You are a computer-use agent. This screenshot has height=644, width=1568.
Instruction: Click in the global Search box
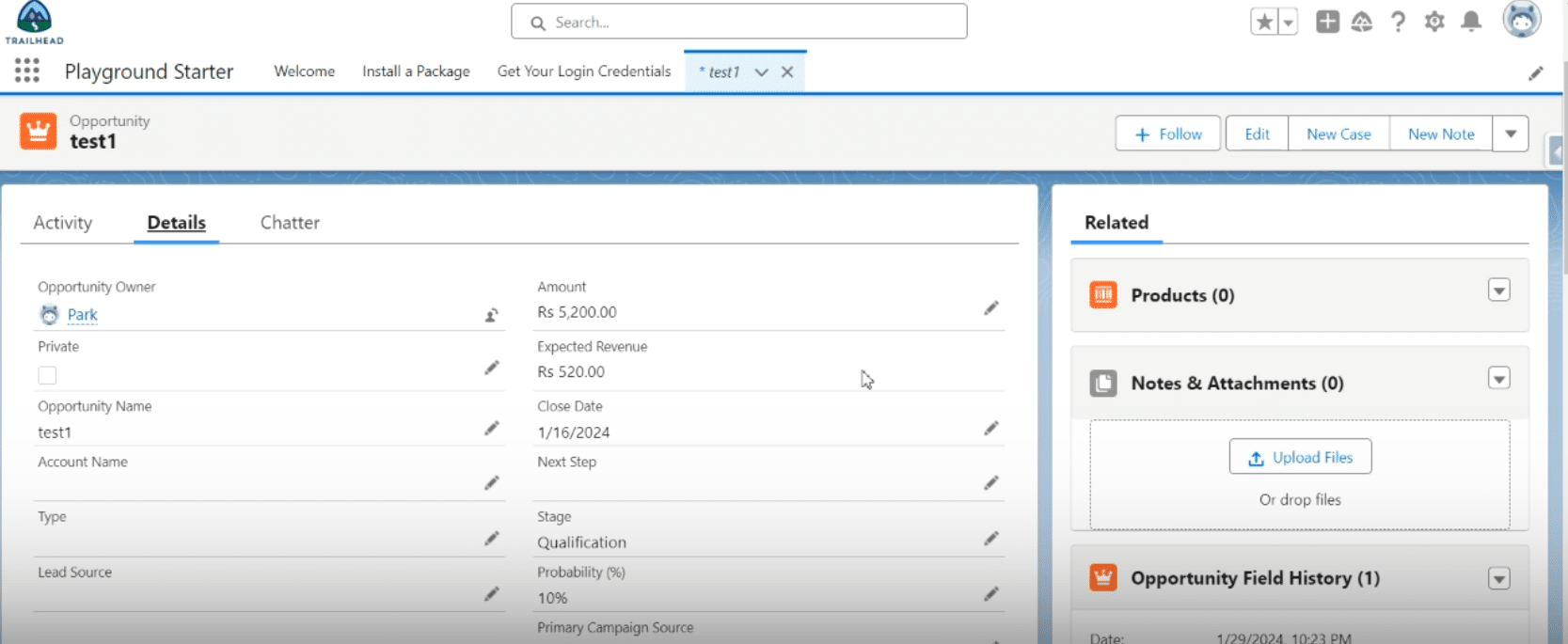click(739, 22)
